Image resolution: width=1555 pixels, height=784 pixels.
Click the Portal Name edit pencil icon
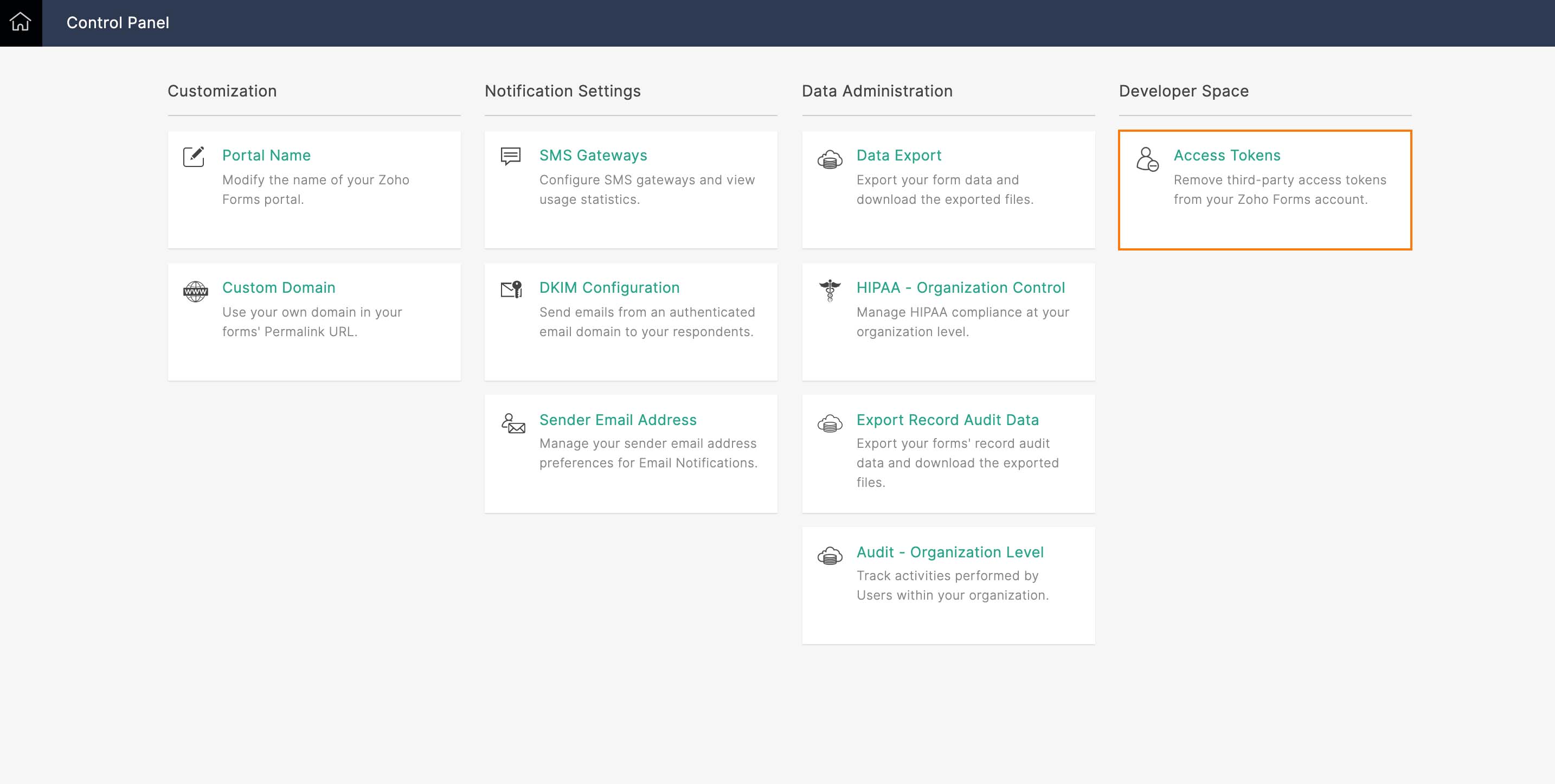pos(194,157)
